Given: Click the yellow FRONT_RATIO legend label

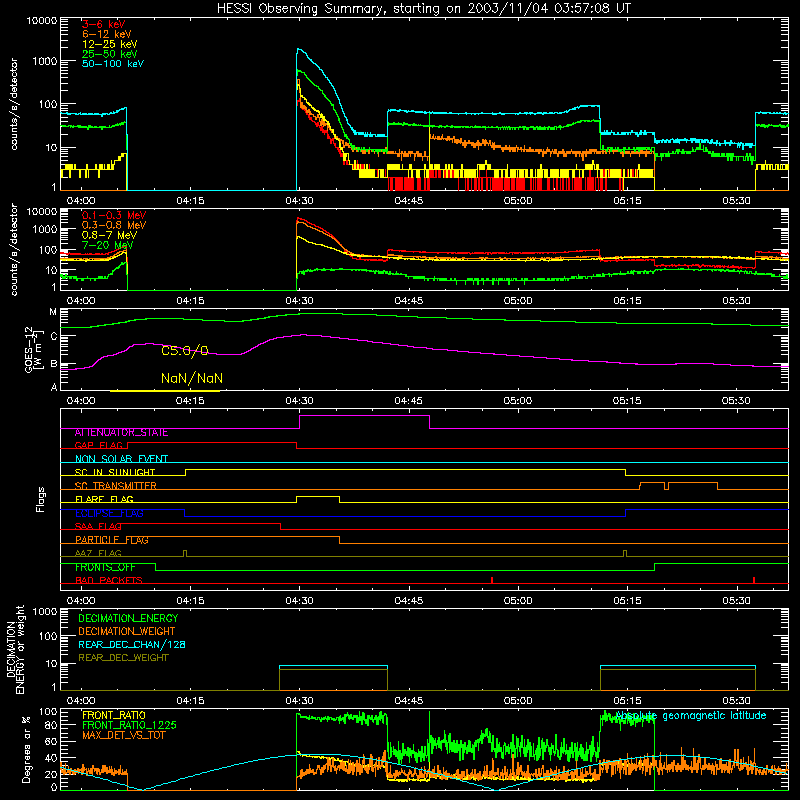Looking at the screenshot, I should (114, 715).
